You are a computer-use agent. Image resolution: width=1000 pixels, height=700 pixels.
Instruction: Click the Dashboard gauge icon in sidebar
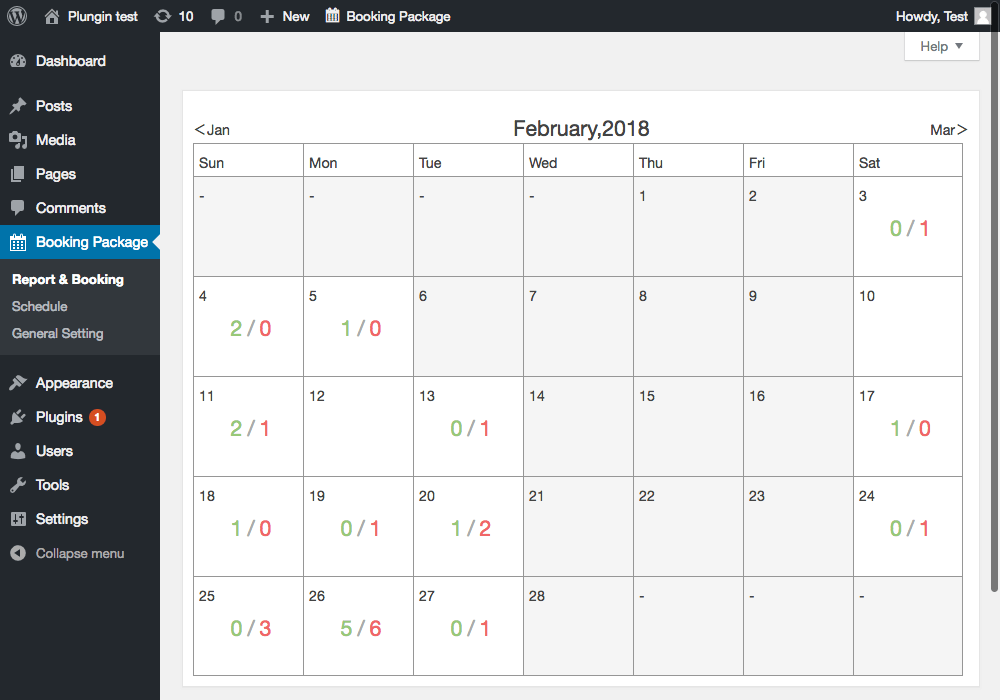click(18, 61)
